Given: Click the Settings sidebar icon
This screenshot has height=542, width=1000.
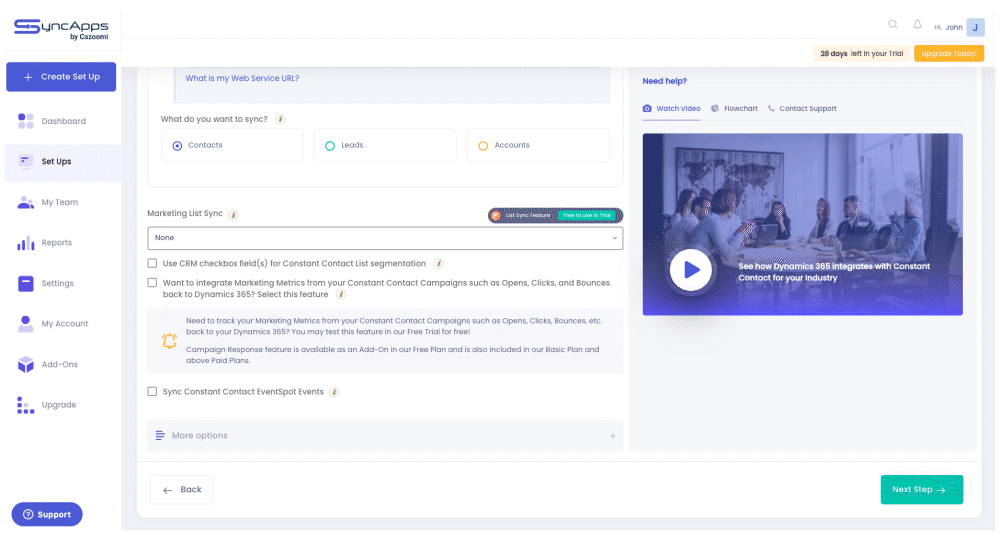Looking at the screenshot, I should (x=26, y=283).
